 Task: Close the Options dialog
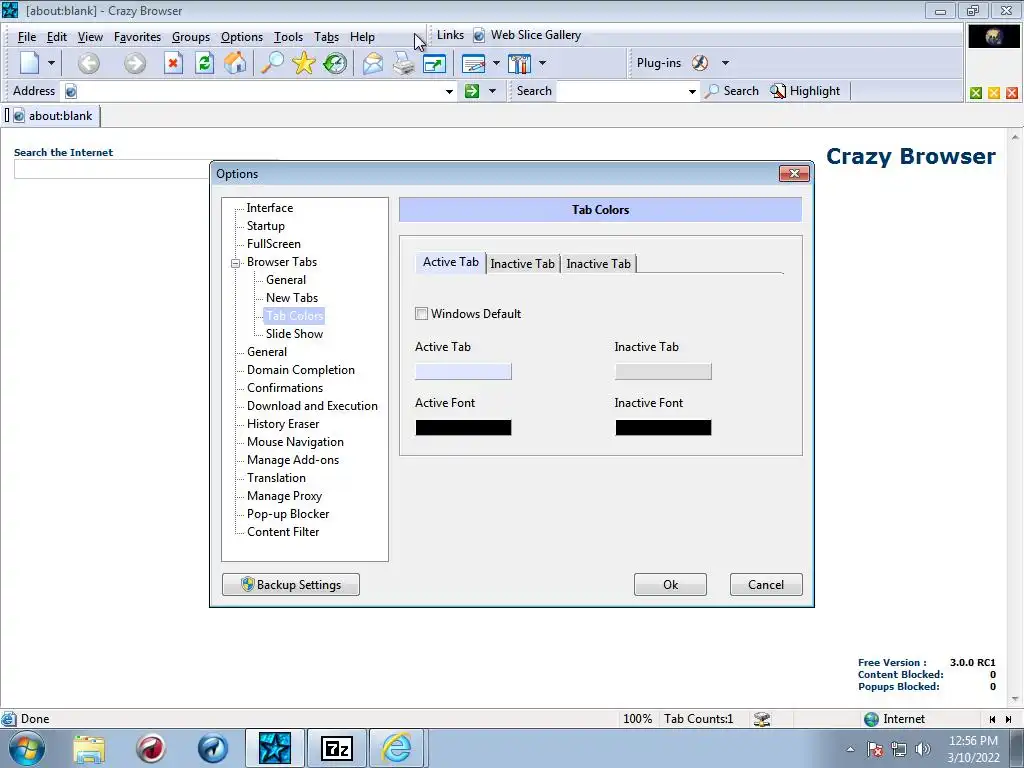click(x=794, y=173)
